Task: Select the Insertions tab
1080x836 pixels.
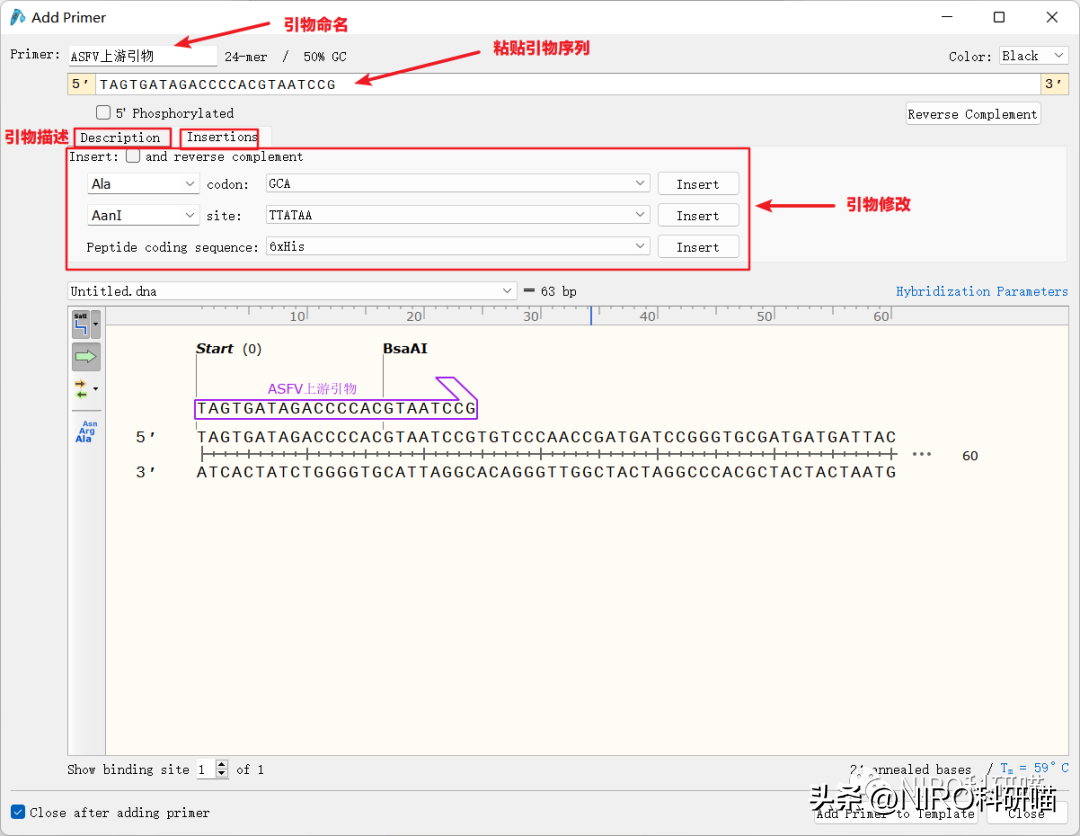Action: pos(222,137)
